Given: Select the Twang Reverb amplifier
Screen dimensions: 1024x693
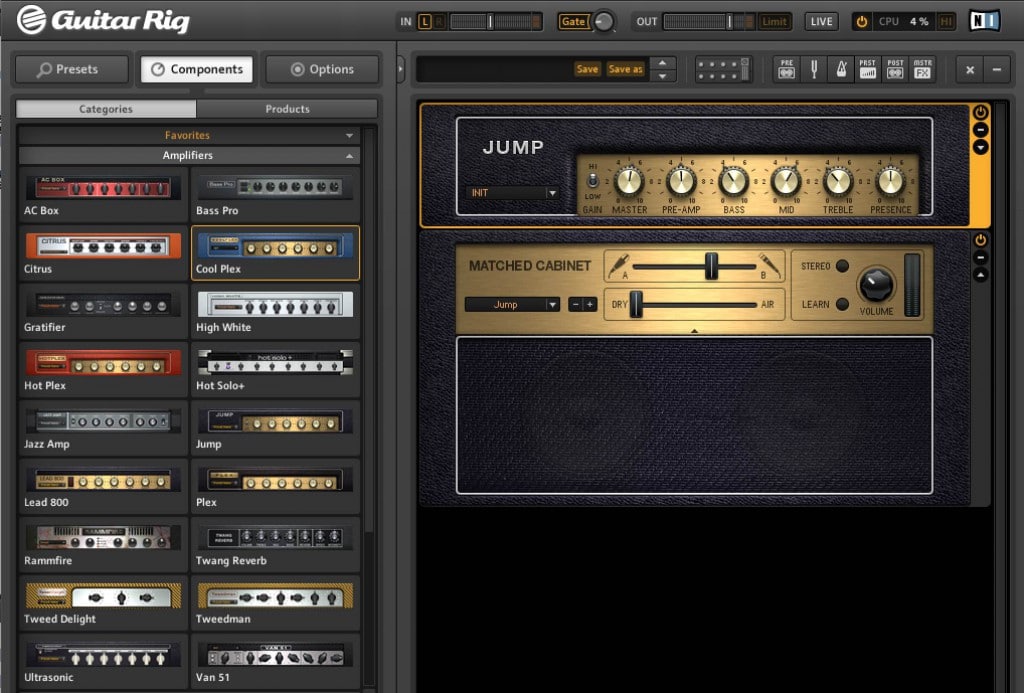Looking at the screenshot, I should (275, 543).
